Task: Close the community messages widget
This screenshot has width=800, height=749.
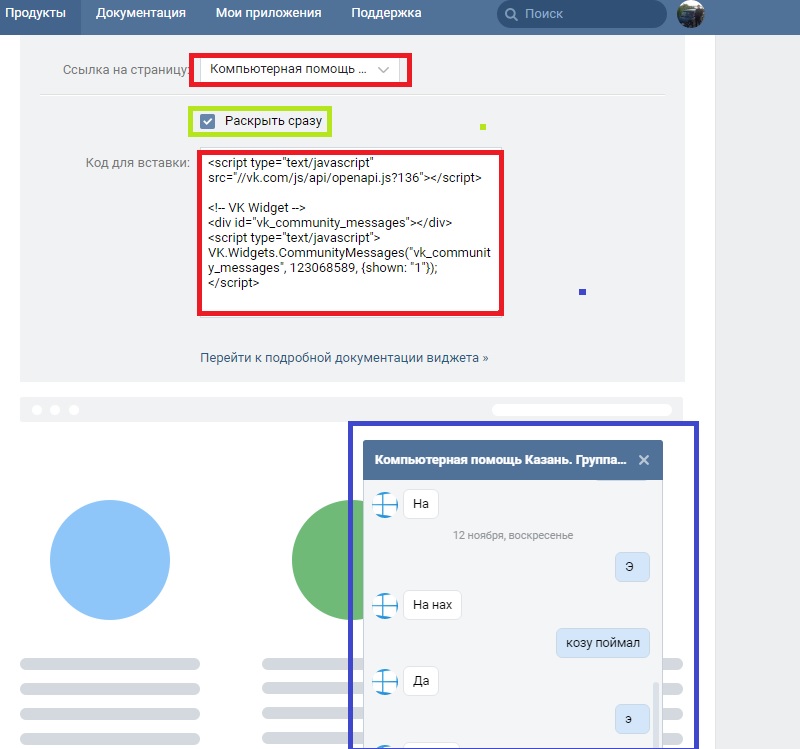Action: click(x=644, y=460)
